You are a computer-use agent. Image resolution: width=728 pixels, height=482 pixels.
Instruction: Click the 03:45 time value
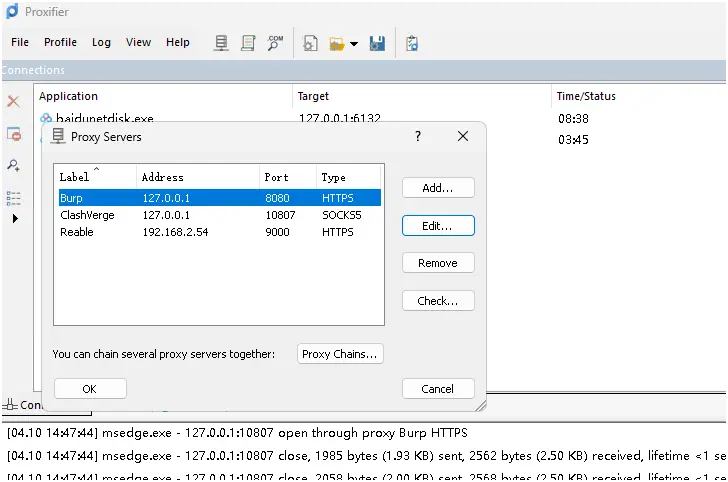tap(573, 140)
